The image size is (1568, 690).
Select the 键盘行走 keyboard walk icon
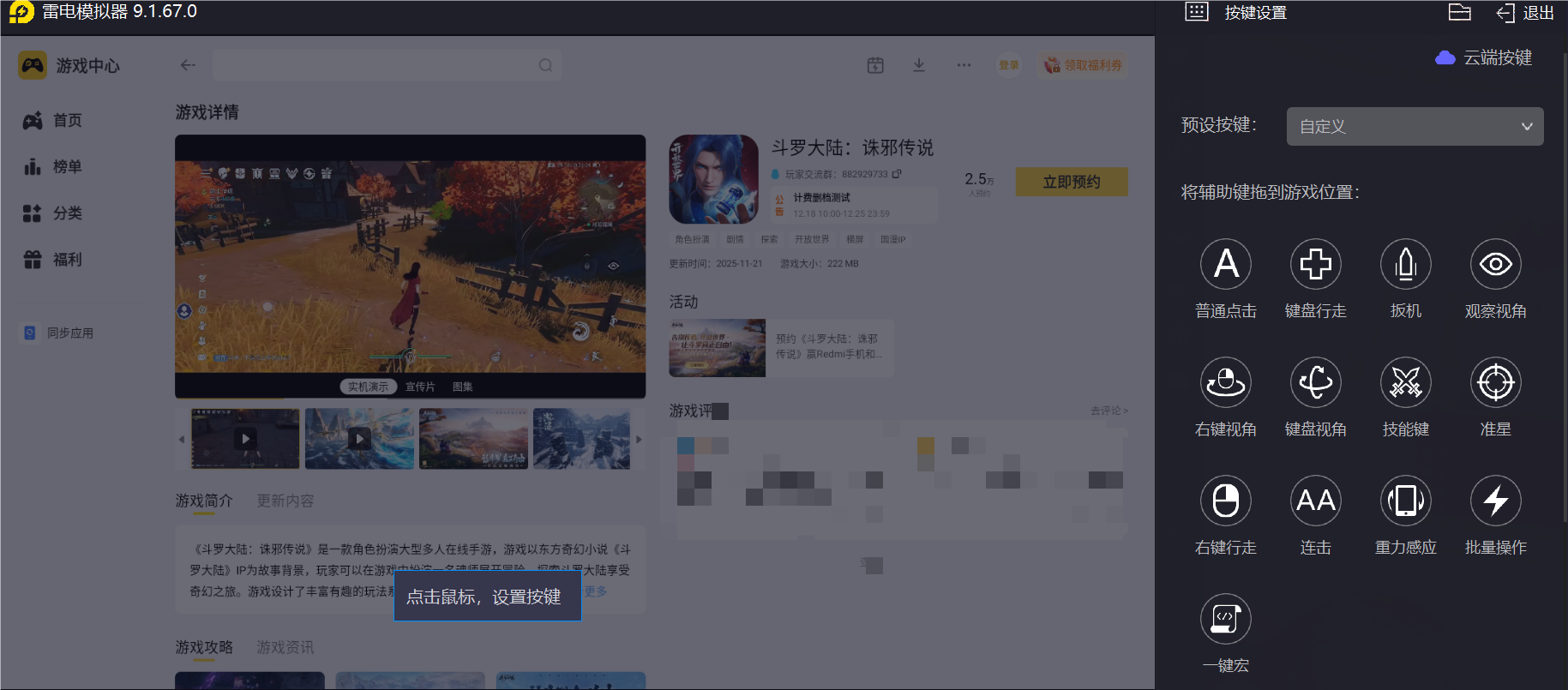click(1315, 264)
